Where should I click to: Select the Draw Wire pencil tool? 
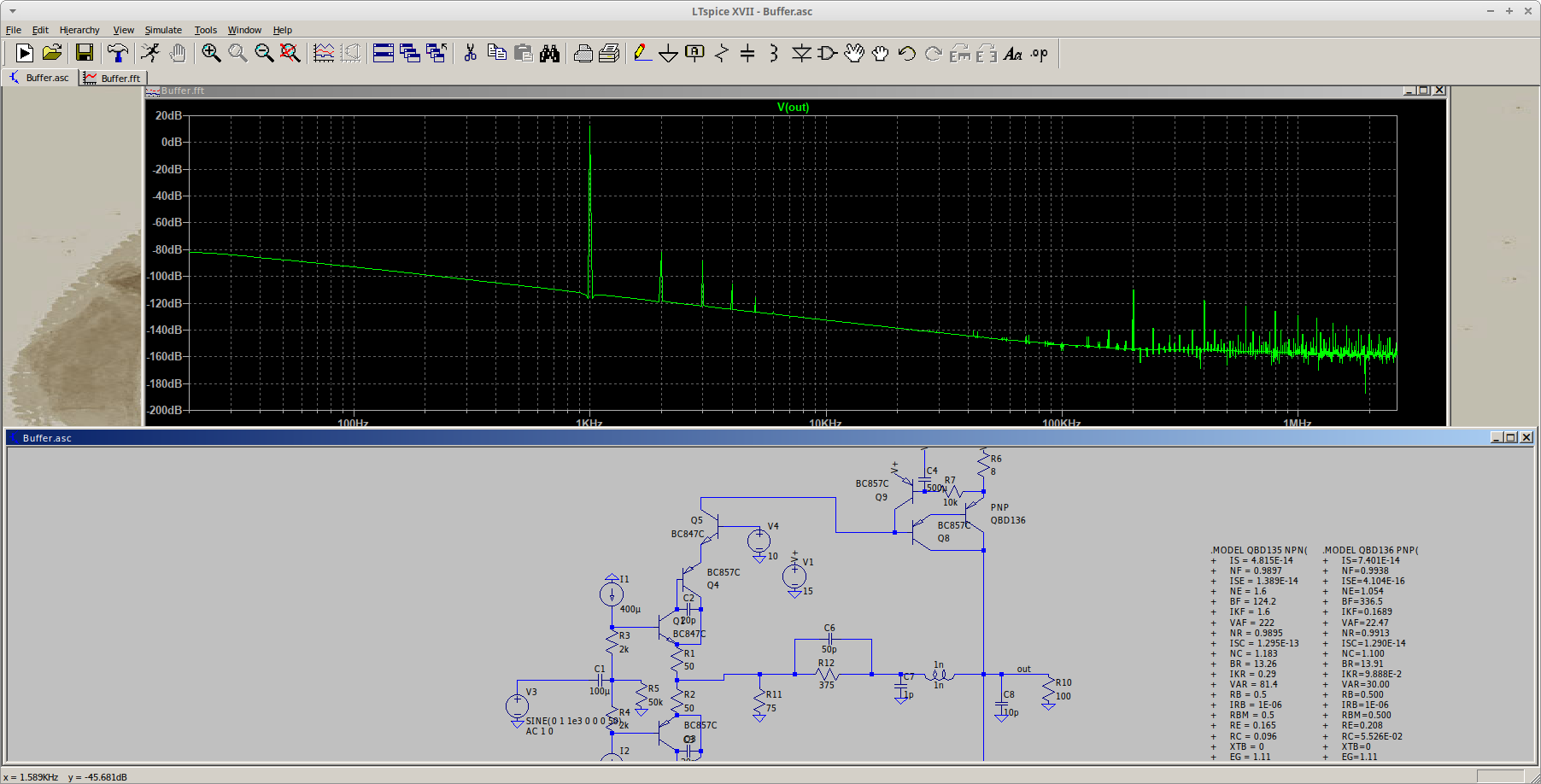[642, 53]
